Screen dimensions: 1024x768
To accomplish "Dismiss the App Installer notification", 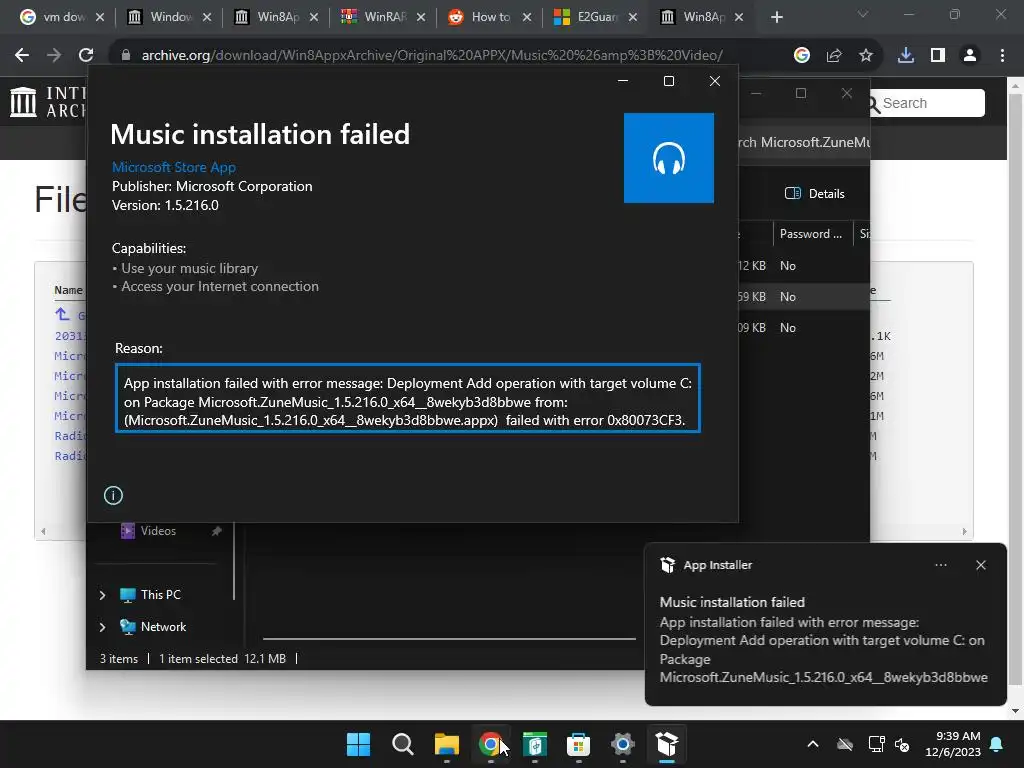I will point(981,566).
